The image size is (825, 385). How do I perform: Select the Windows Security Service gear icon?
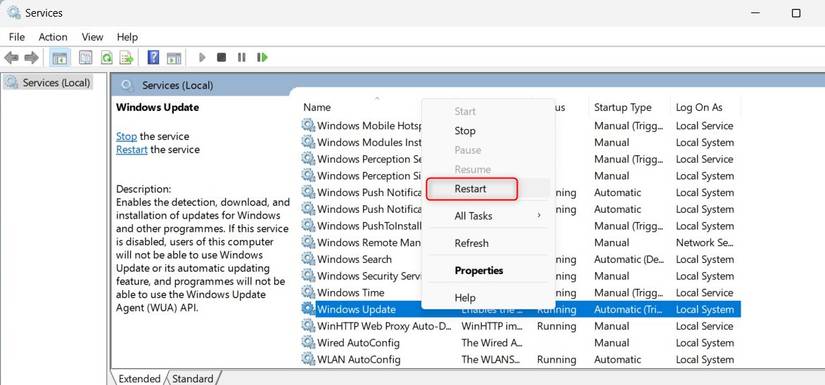(x=308, y=276)
